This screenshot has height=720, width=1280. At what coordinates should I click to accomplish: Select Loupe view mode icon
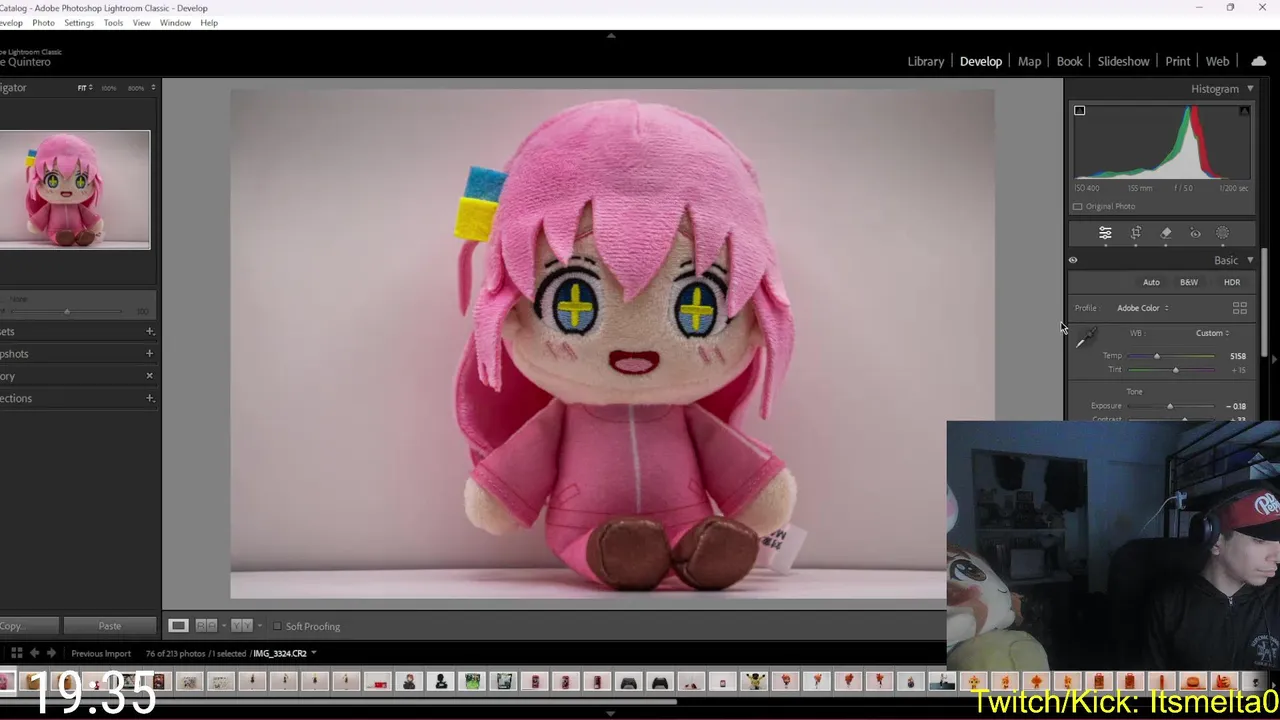click(178, 626)
